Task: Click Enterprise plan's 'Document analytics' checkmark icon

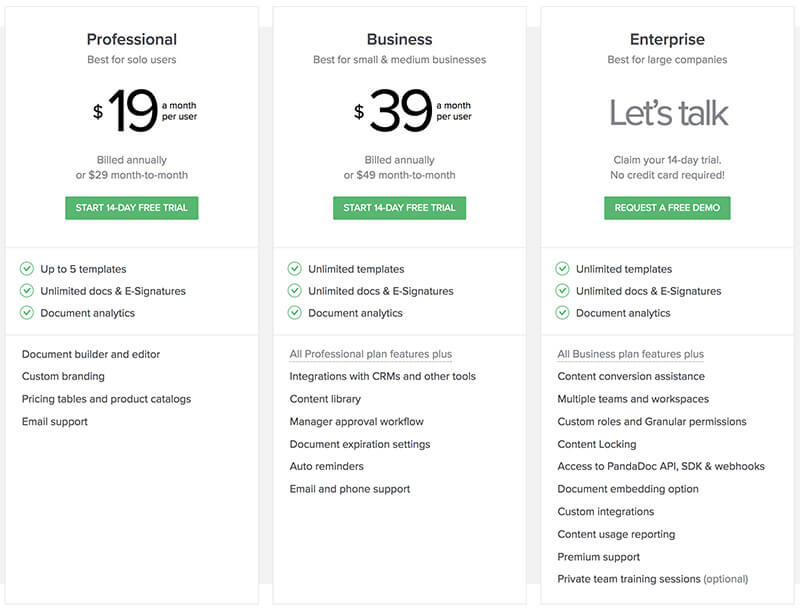Action: pos(563,313)
